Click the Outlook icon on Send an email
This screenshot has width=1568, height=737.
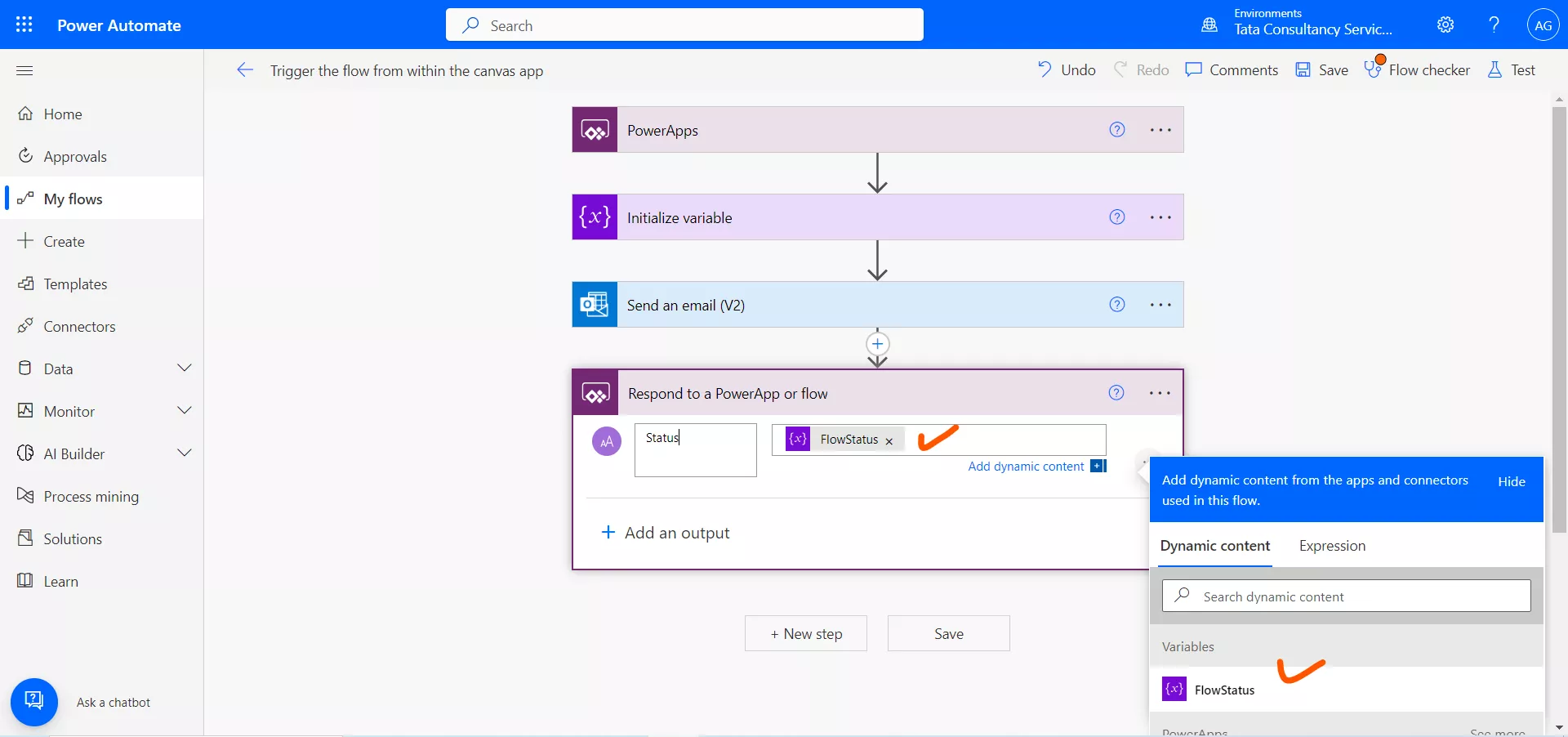pos(595,305)
